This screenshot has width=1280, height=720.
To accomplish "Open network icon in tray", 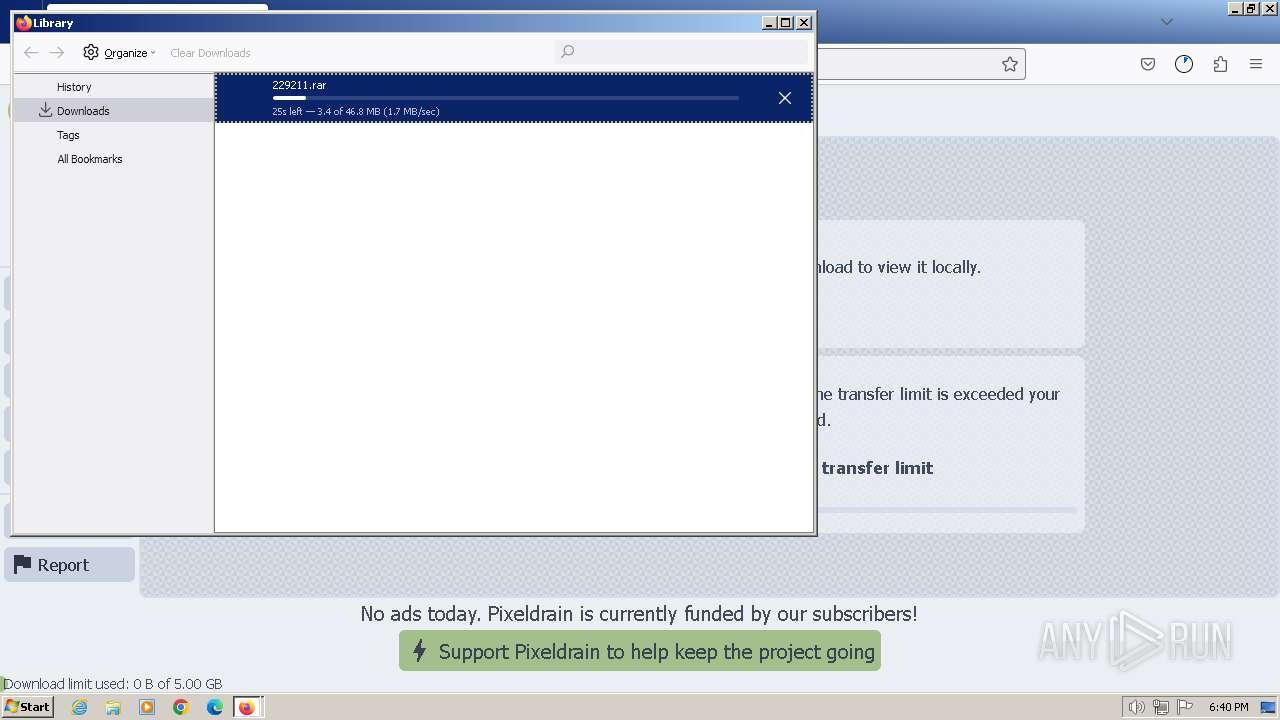I will pos(1161,707).
